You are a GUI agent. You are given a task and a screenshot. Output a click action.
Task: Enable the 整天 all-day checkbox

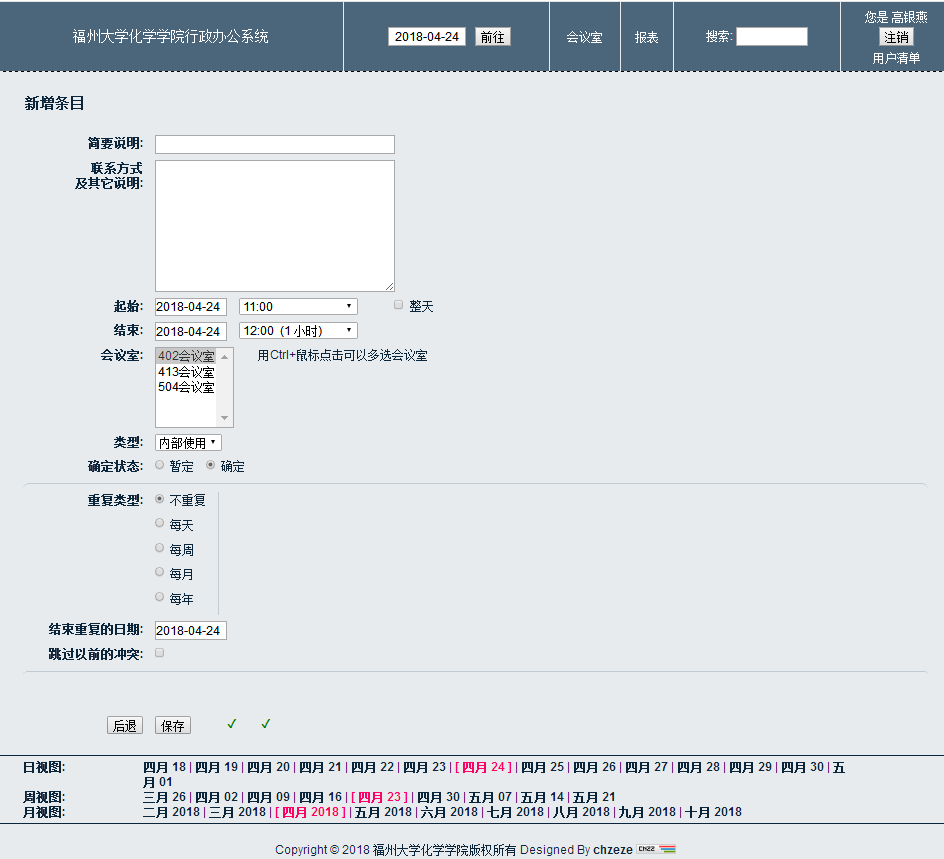[x=399, y=305]
